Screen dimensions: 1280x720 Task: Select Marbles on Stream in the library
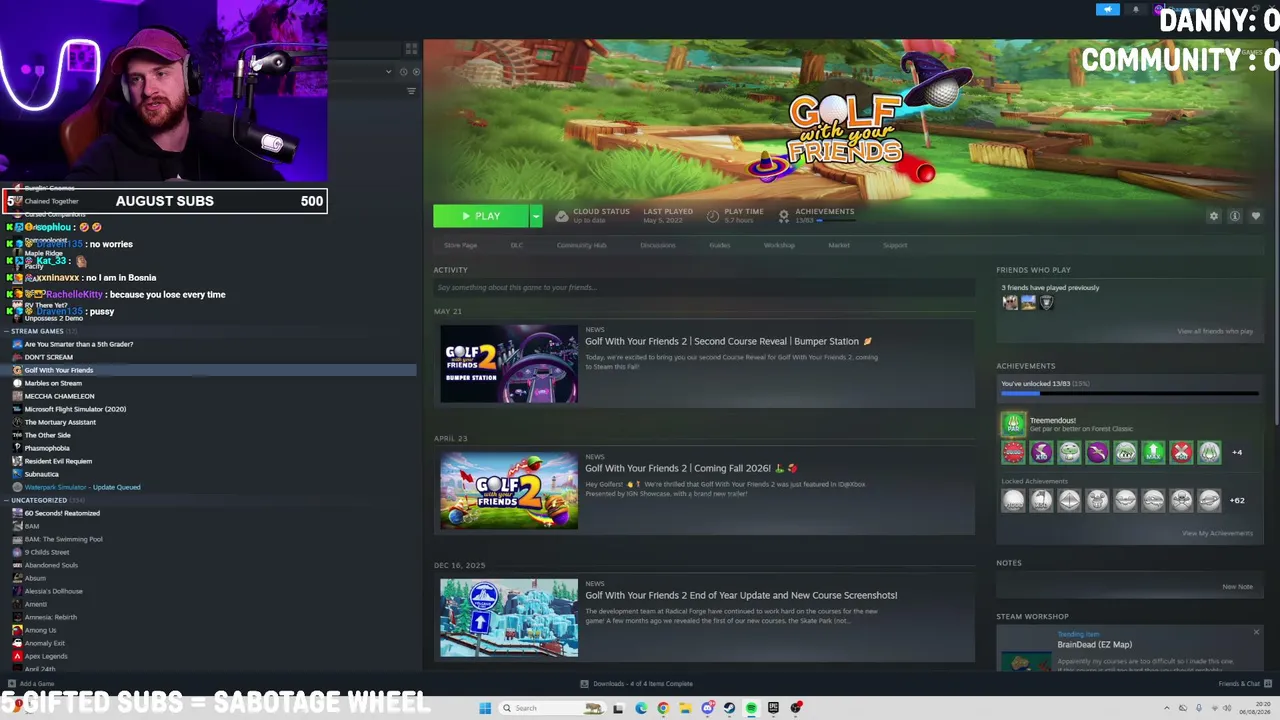pos(53,383)
